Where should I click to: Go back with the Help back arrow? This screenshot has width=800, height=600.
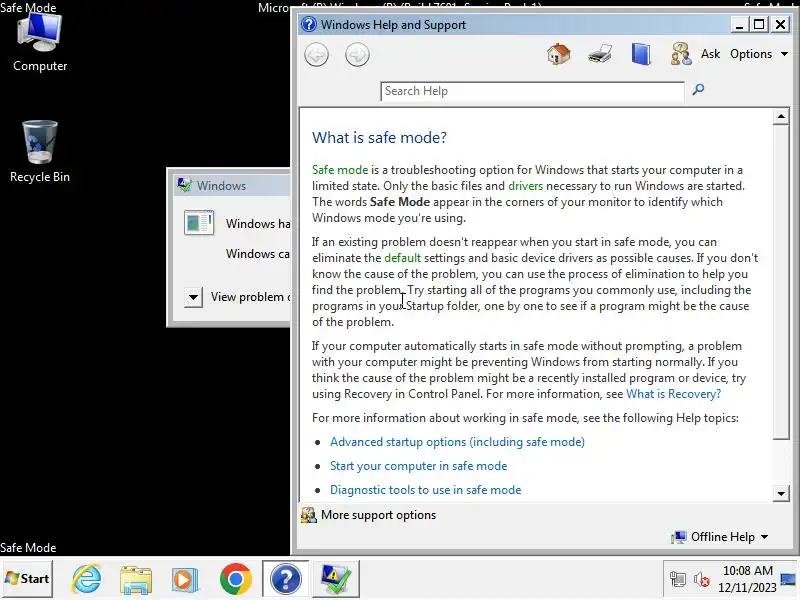click(x=316, y=55)
